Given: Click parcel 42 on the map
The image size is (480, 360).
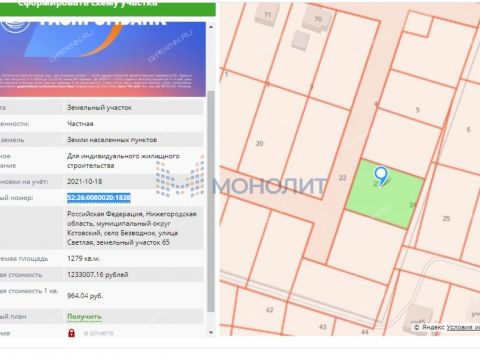Looking at the screenshot, I should 269,310.
